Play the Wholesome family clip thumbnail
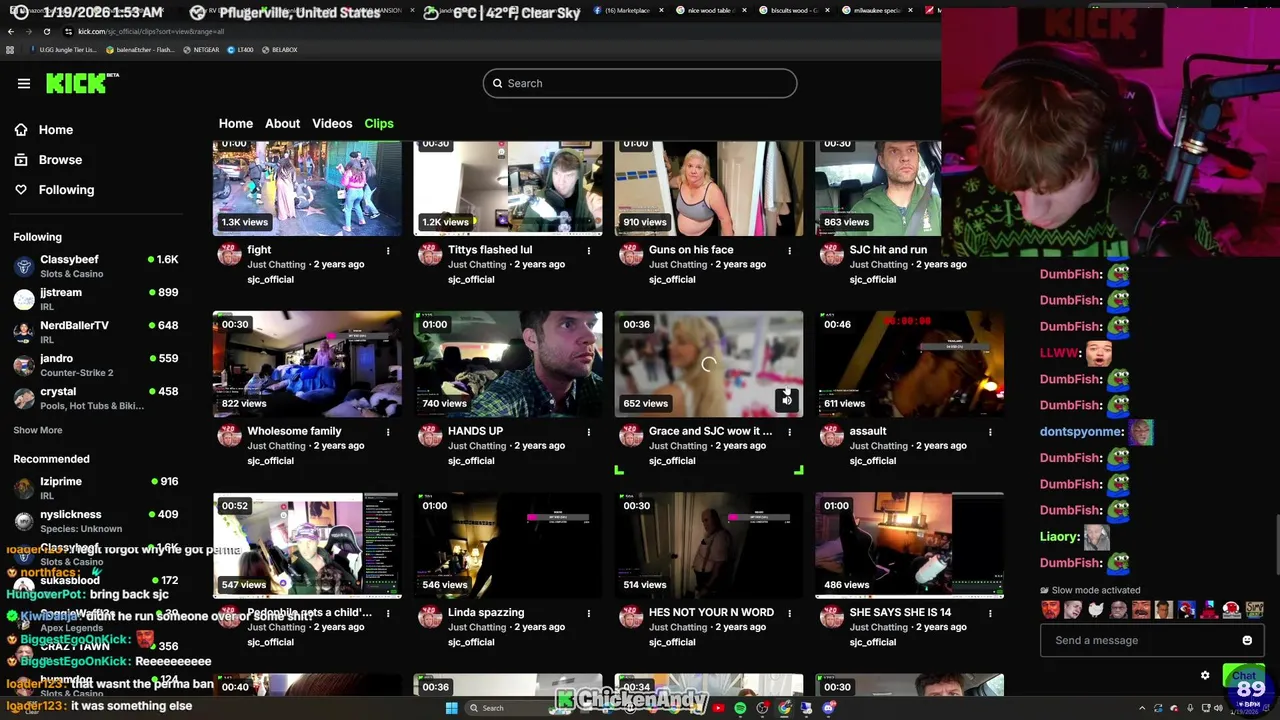The height and width of the screenshot is (720, 1280). click(x=307, y=364)
